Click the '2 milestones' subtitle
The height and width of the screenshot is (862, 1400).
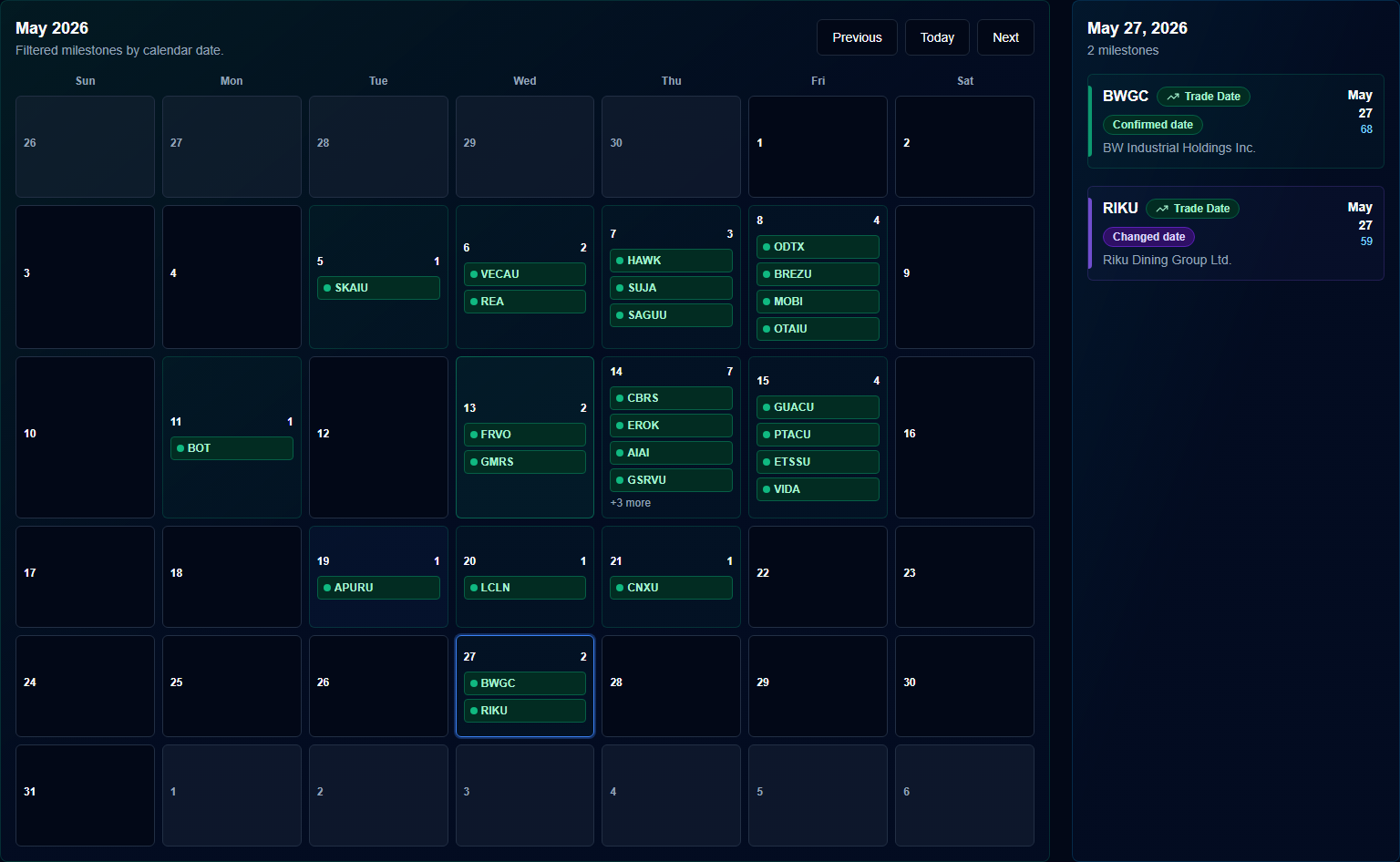point(1123,50)
